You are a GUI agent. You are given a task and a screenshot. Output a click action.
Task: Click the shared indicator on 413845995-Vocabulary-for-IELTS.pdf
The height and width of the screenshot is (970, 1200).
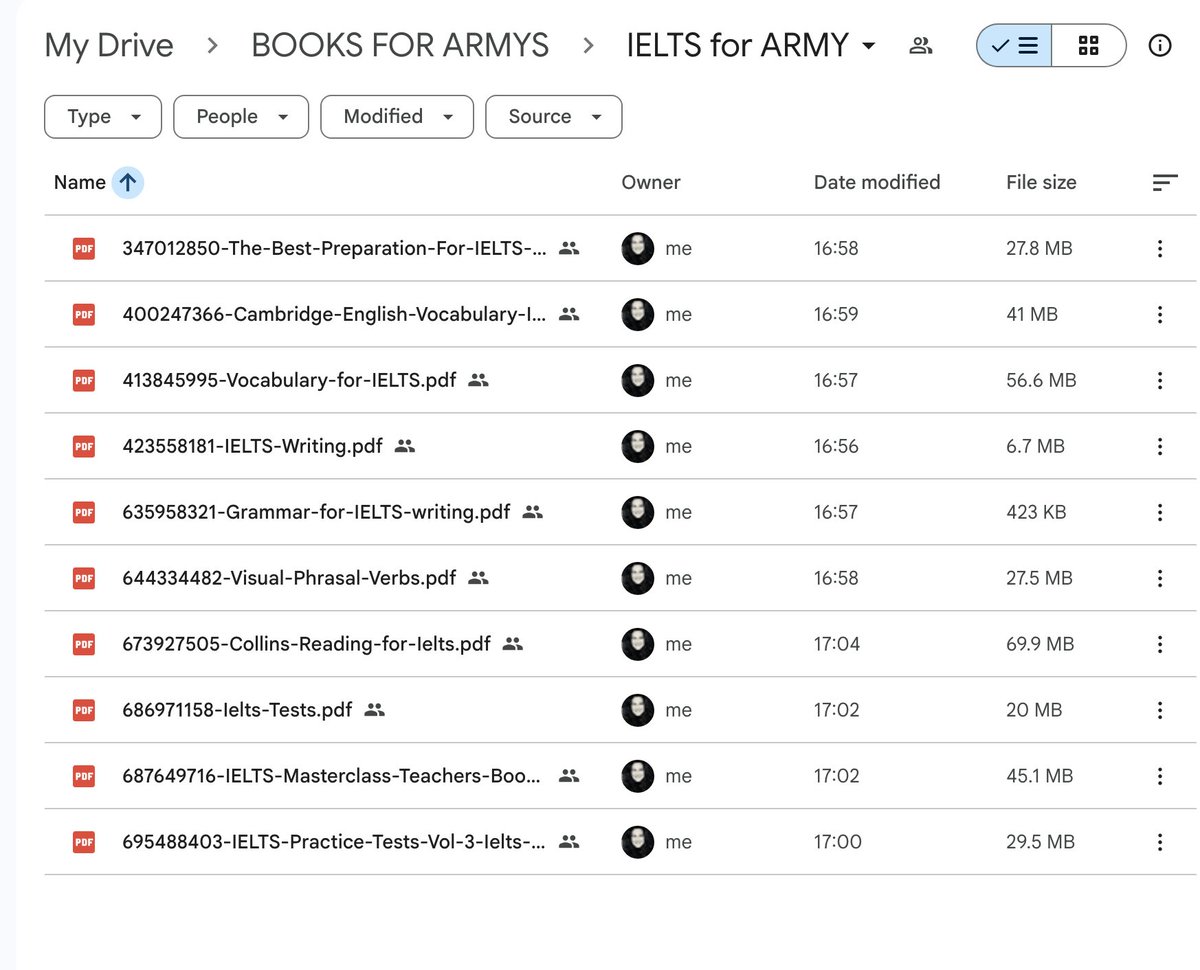coord(478,380)
